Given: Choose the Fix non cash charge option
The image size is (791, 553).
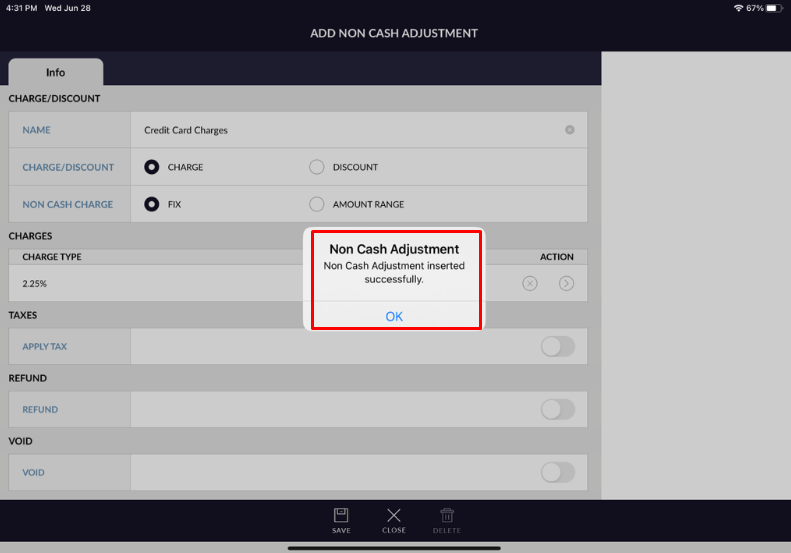Looking at the screenshot, I should [x=152, y=204].
